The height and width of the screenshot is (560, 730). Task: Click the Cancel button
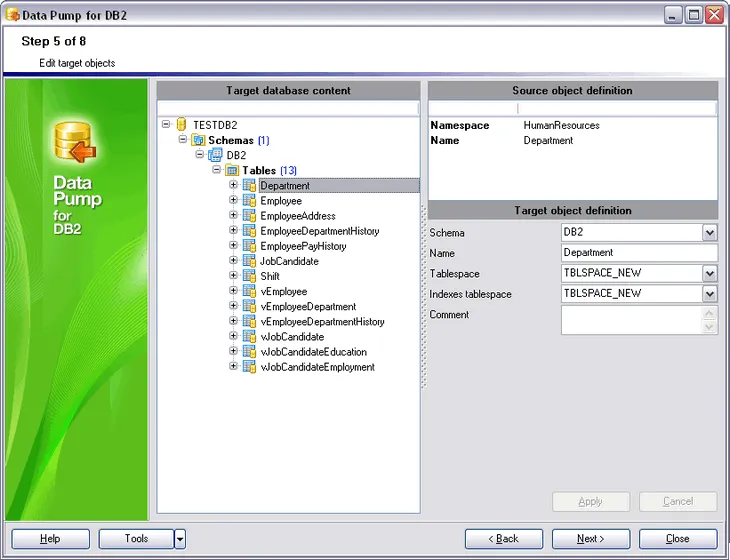[678, 502]
